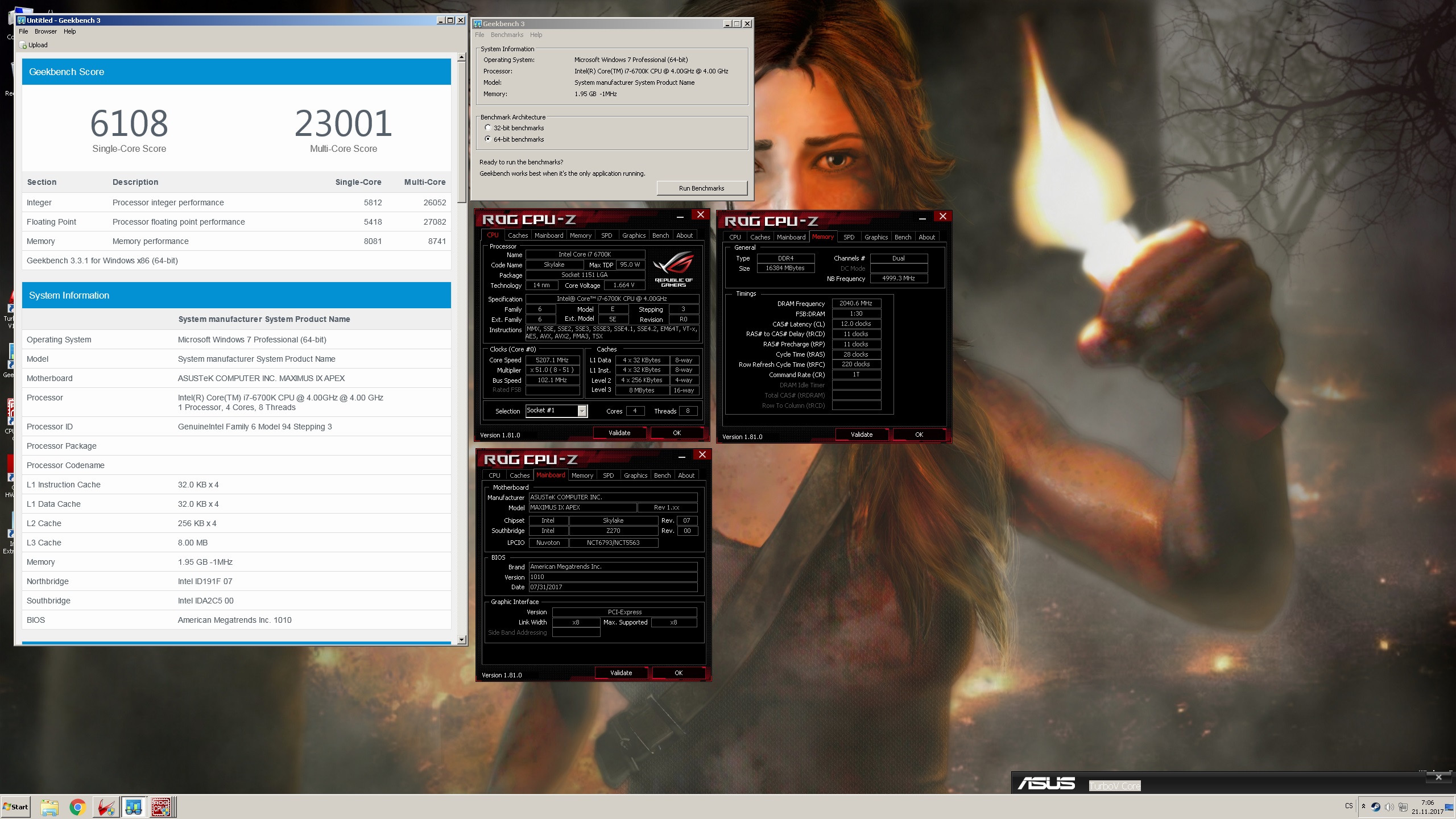Click the Steam tray icon
Viewport: 1456px width, 819px height.
1375,806
